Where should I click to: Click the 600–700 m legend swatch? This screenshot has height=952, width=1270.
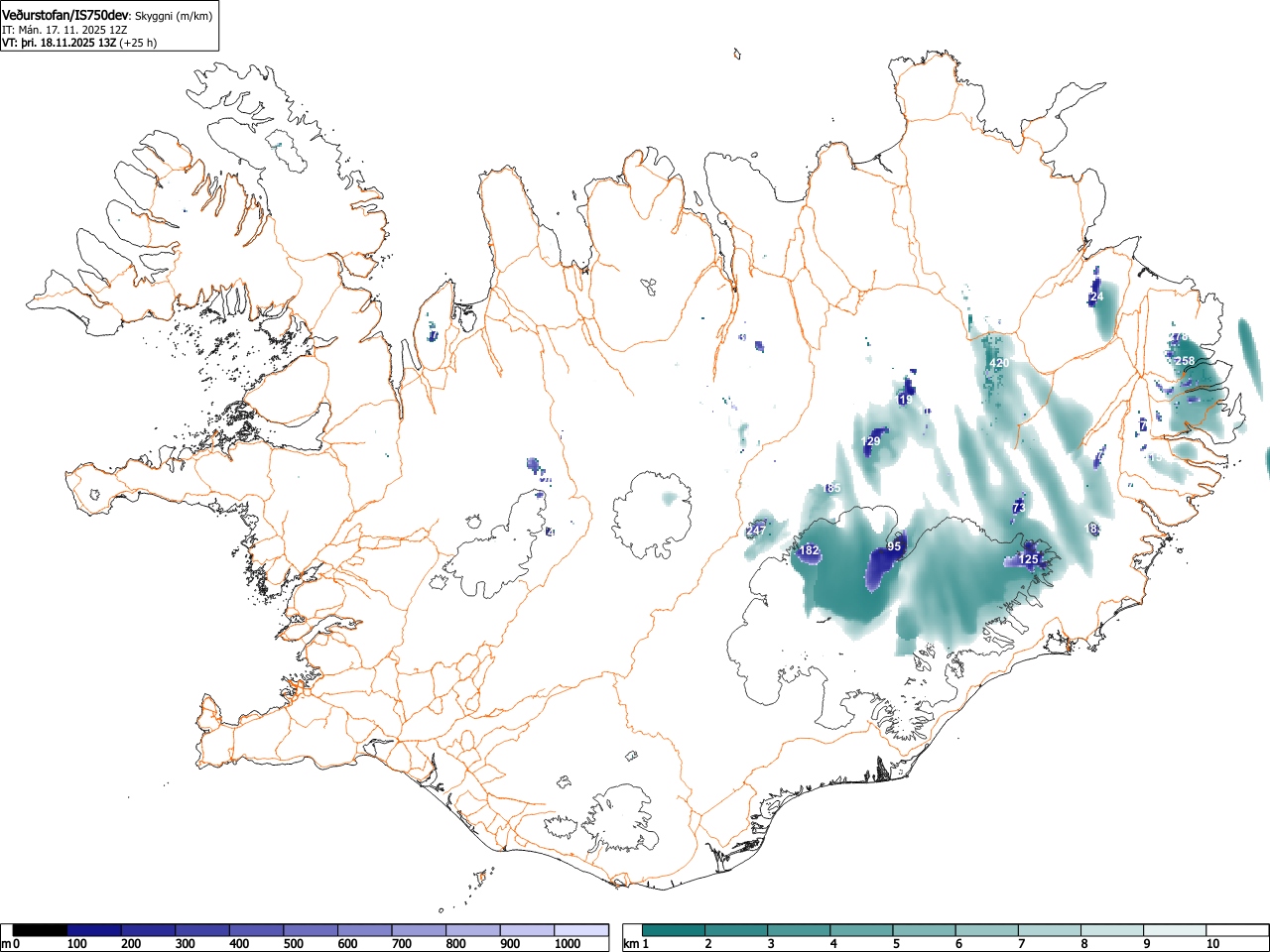point(365,930)
